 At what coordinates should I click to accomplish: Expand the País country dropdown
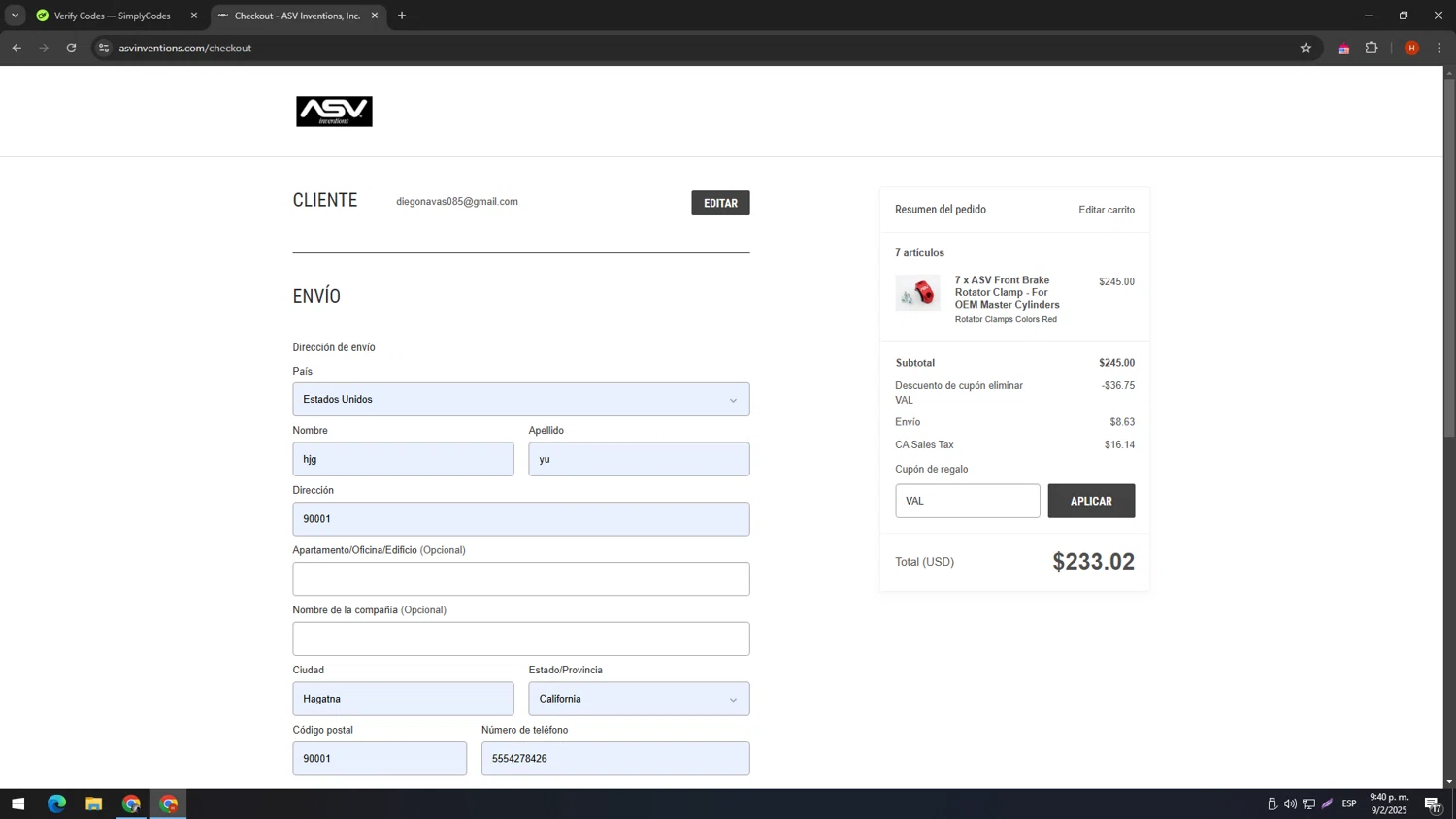(520, 399)
